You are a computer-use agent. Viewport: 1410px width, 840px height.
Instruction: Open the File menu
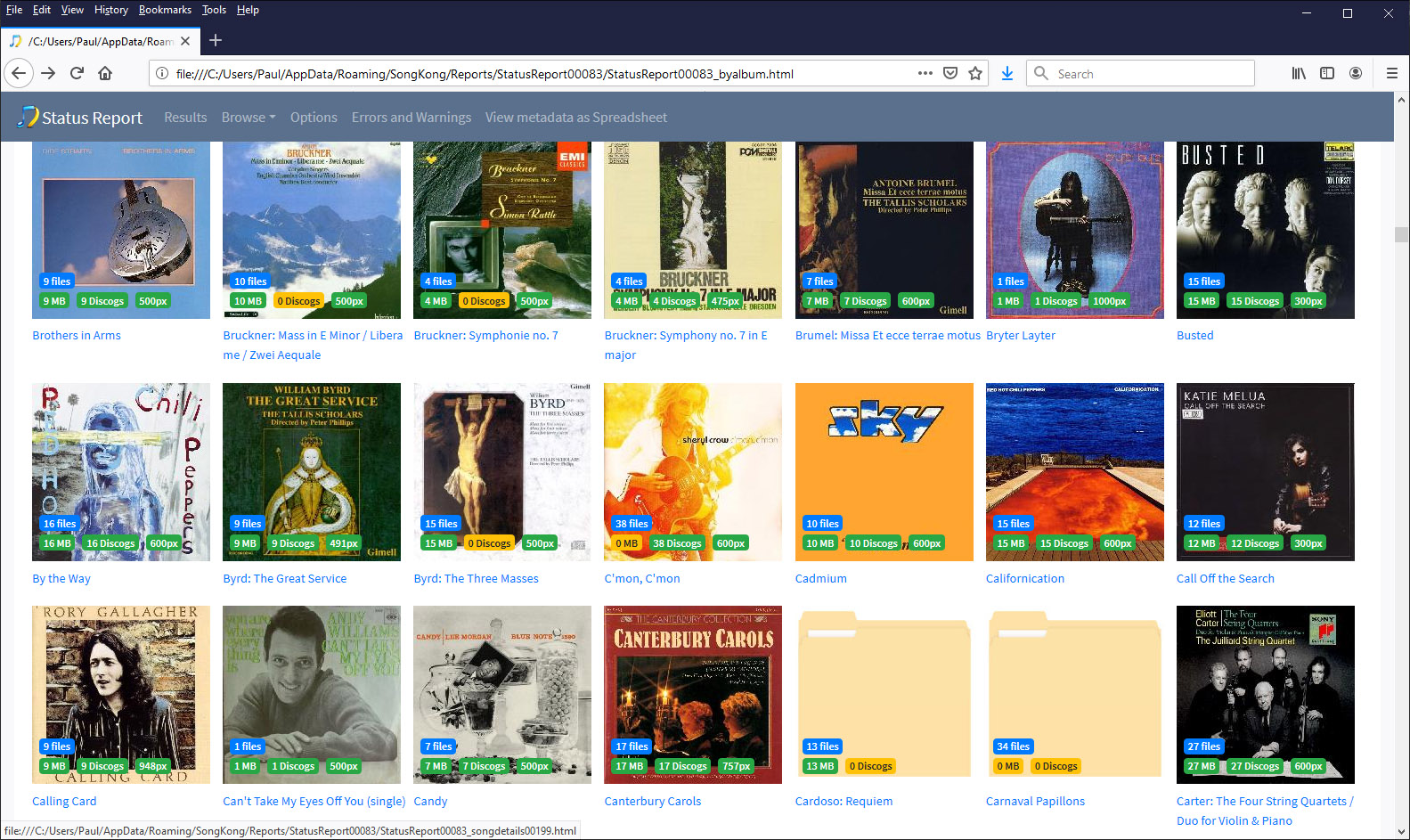point(14,10)
